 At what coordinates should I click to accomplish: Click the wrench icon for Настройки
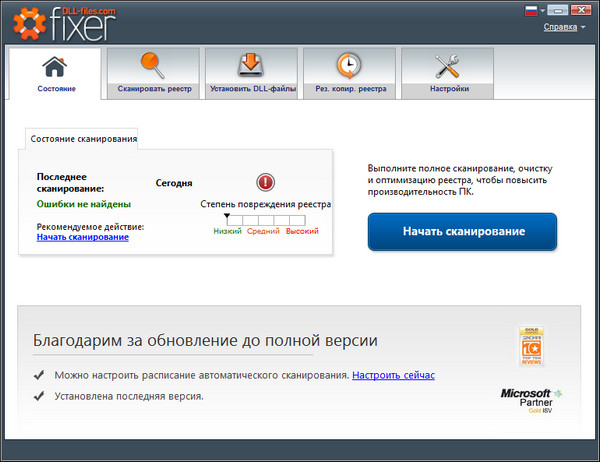tap(446, 66)
